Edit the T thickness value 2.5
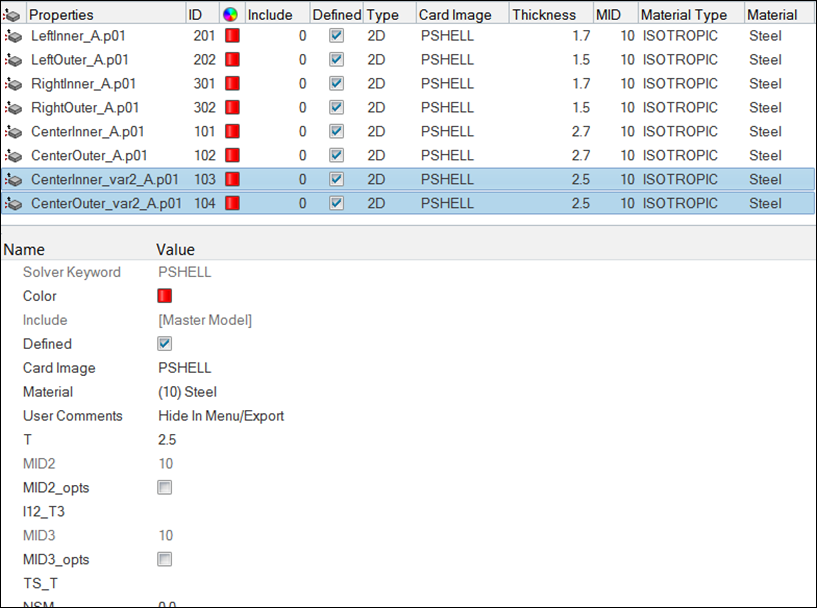The height and width of the screenshot is (609, 820). [x=168, y=440]
